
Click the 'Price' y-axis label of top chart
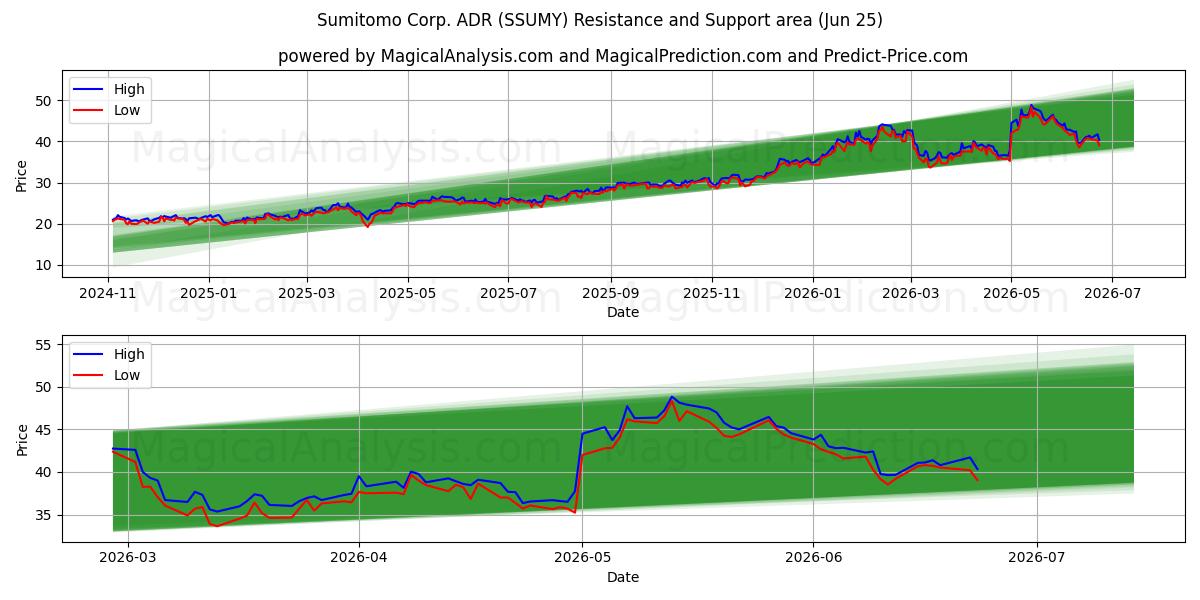(22, 174)
